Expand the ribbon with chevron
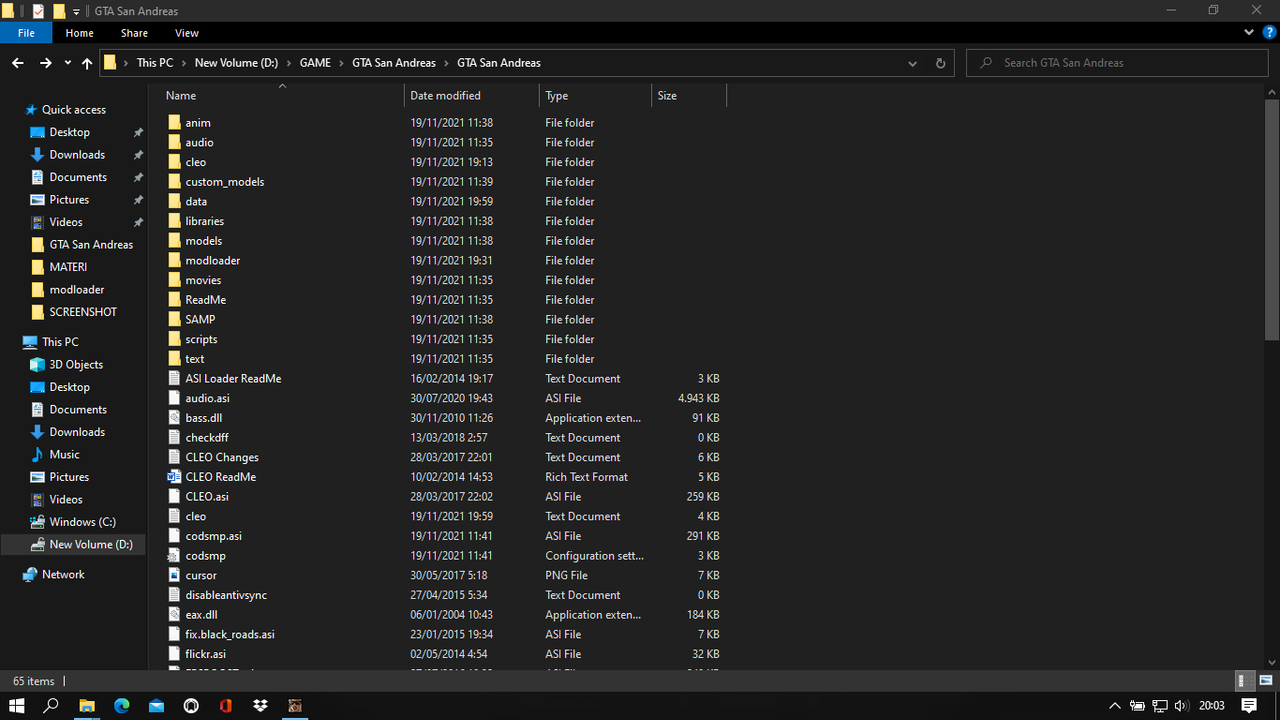The width and height of the screenshot is (1280, 720). [1249, 33]
